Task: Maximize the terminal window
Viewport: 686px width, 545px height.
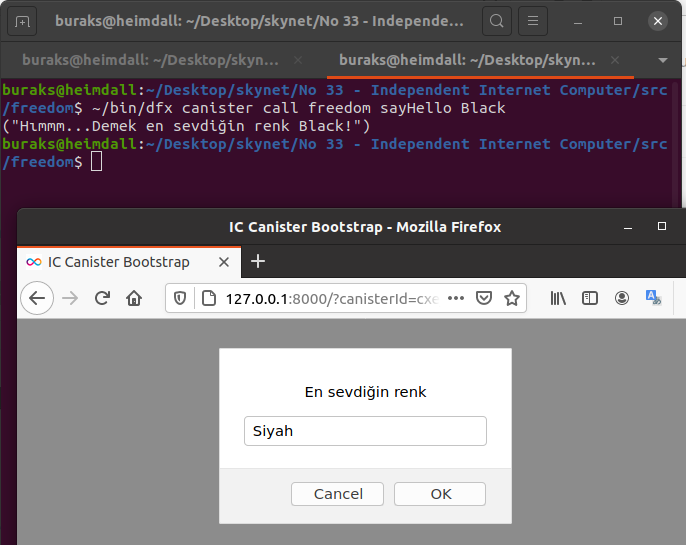Action: coord(618,21)
